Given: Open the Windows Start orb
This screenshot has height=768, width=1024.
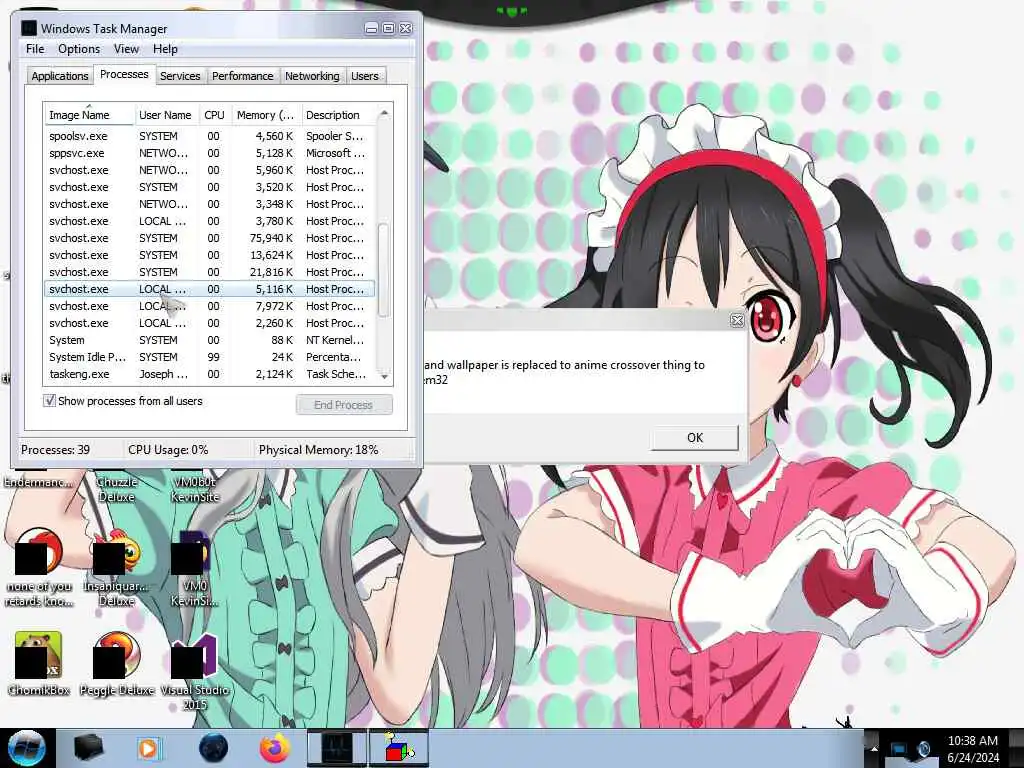Looking at the screenshot, I should click(x=27, y=748).
